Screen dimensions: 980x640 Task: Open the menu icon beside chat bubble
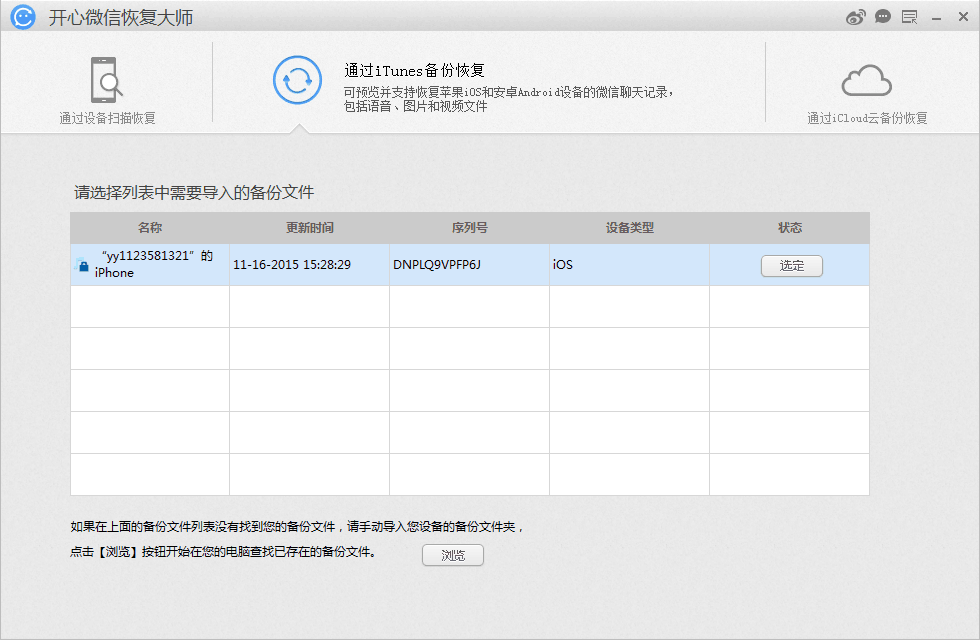click(909, 17)
